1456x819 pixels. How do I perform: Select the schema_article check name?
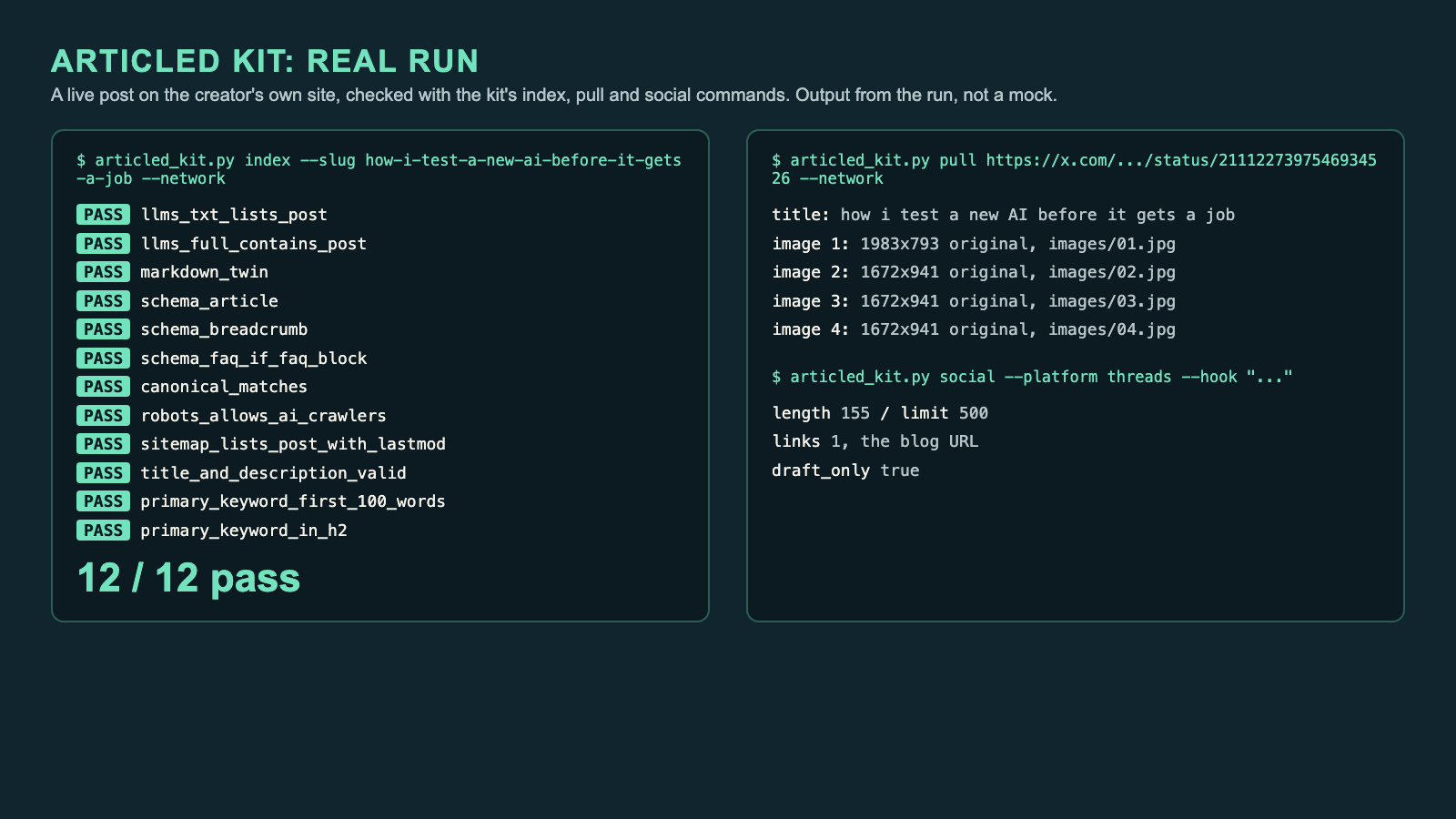[209, 301]
